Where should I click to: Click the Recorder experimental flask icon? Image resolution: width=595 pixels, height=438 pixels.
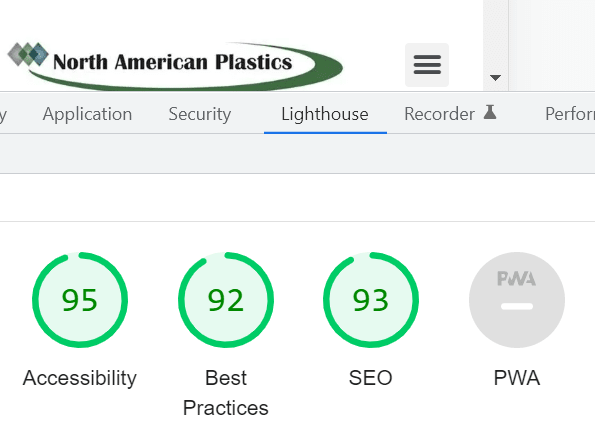point(490,112)
